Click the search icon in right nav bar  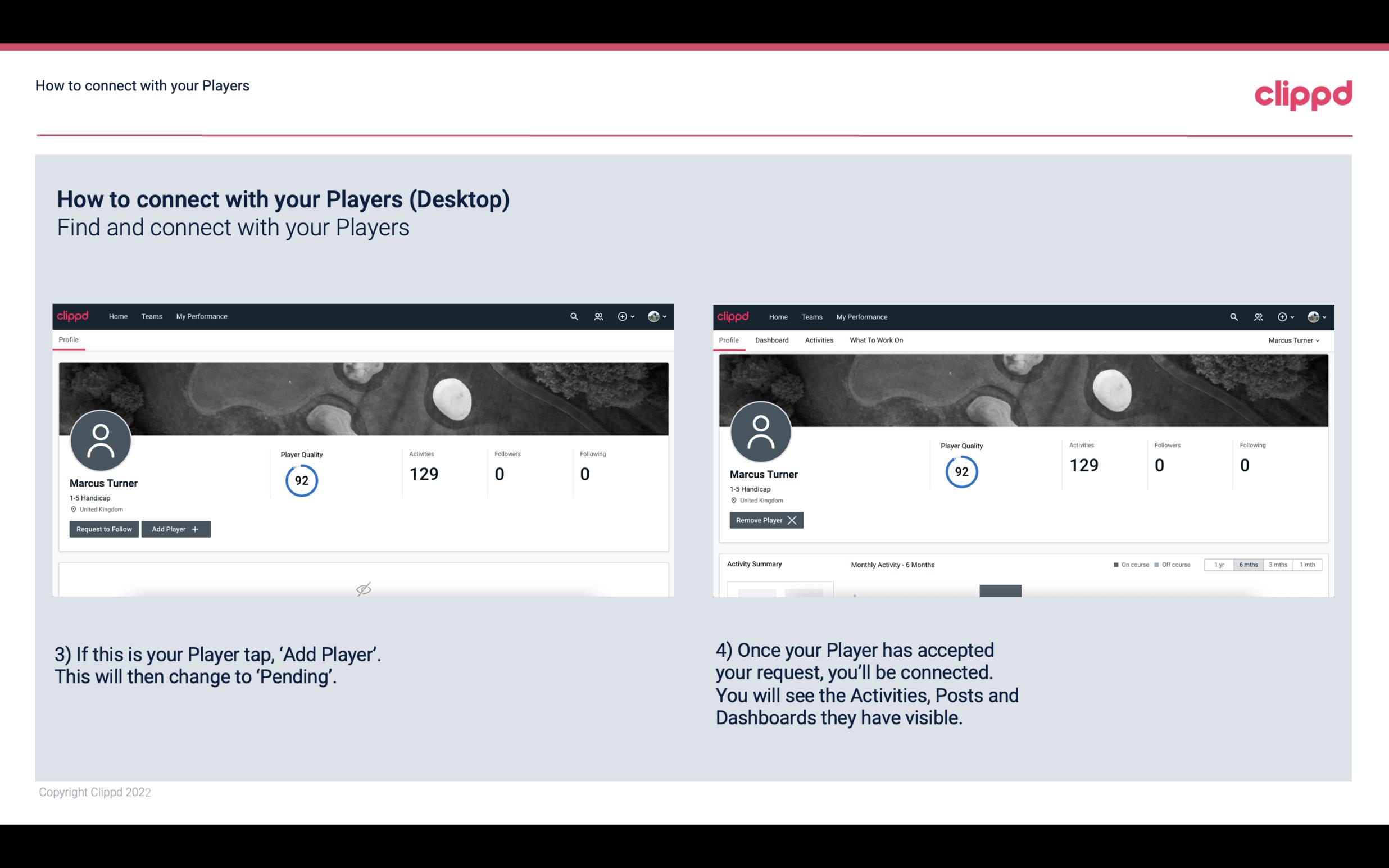coord(1233,317)
